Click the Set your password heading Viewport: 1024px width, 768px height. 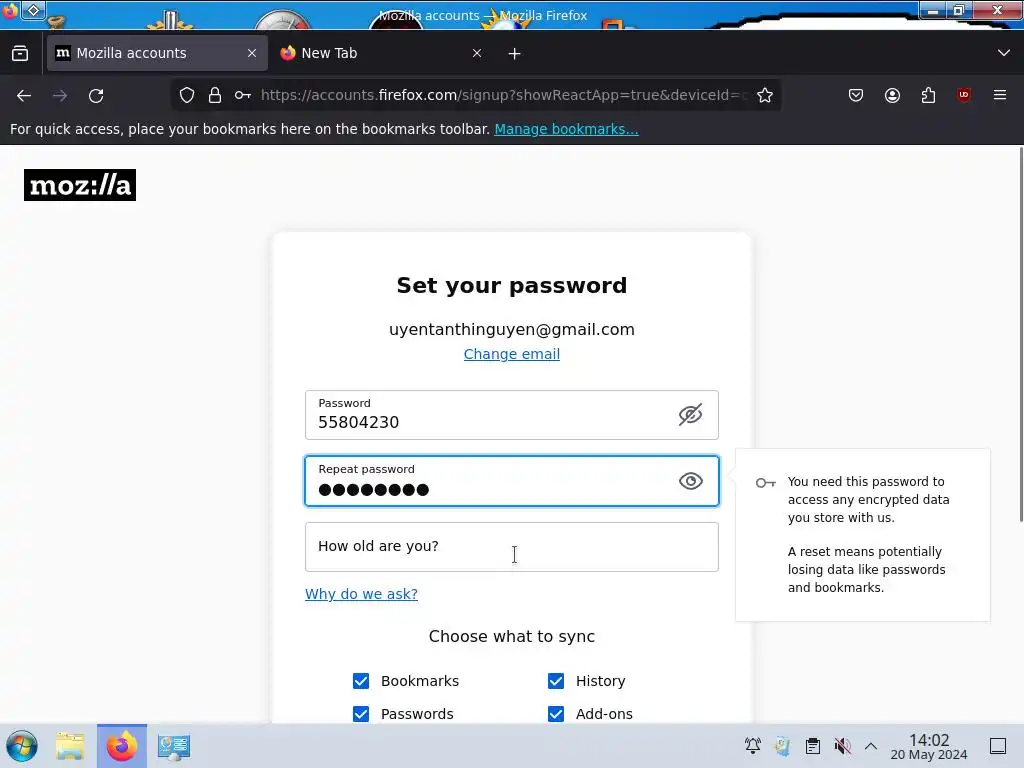[511, 285]
